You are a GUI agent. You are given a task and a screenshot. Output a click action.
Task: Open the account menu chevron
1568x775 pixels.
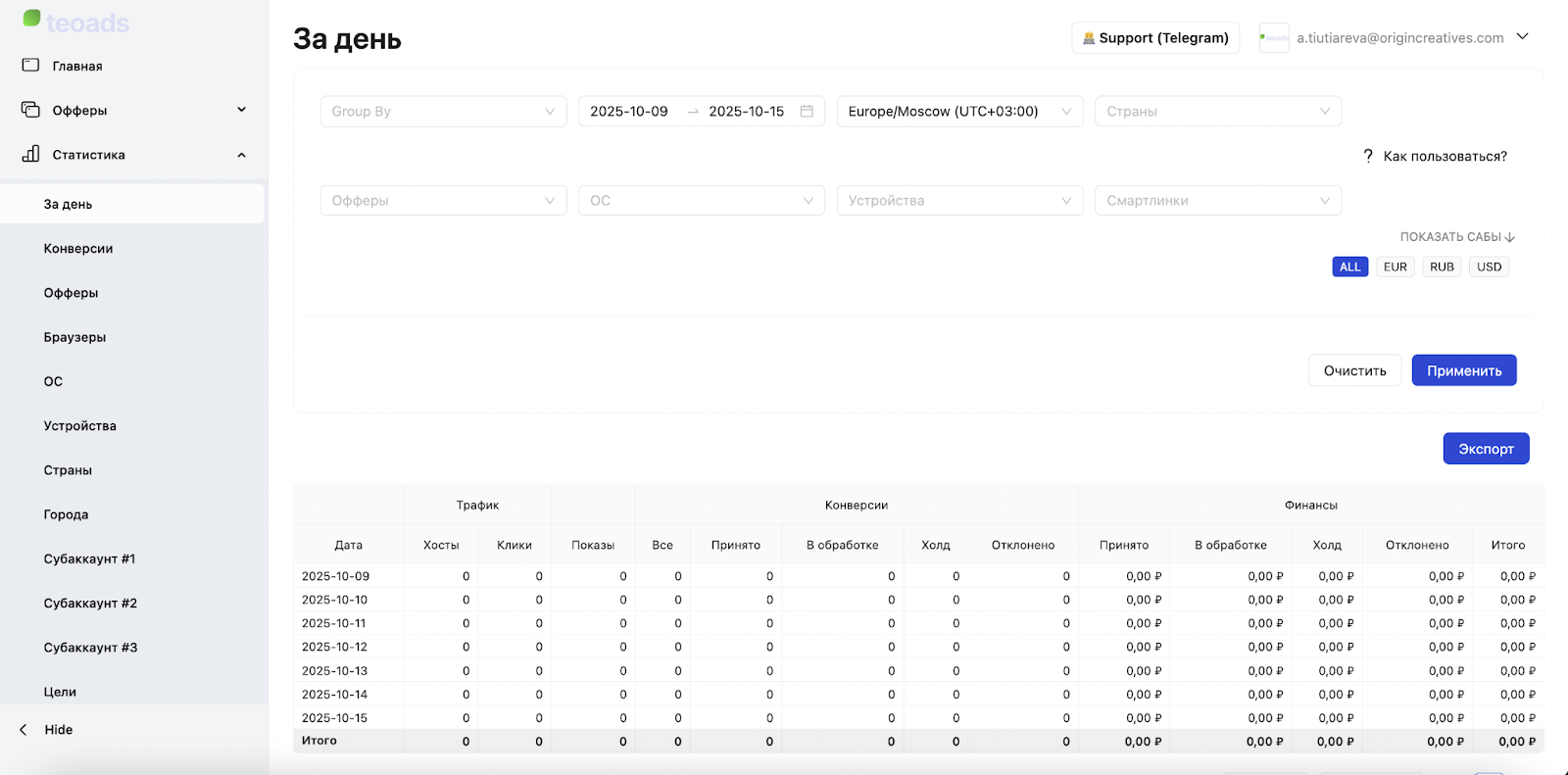tap(1522, 37)
